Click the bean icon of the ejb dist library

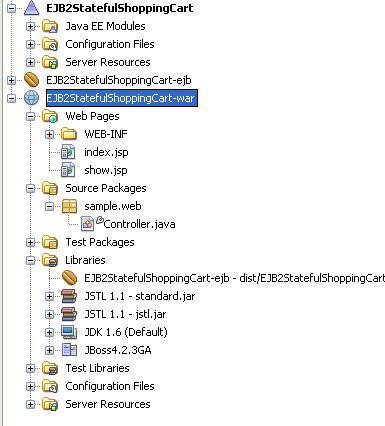point(70,278)
